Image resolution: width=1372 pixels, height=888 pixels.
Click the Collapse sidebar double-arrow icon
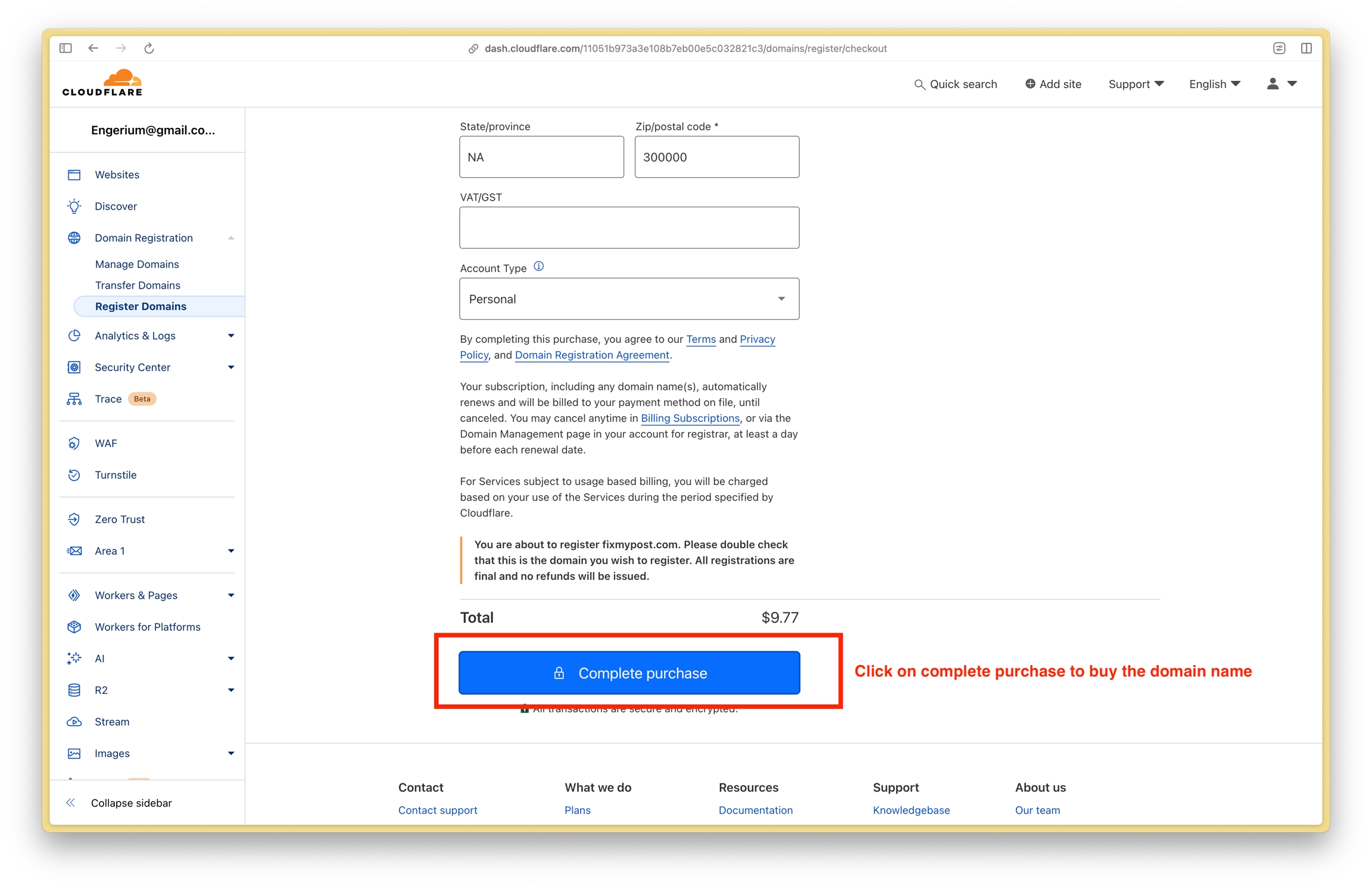(71, 802)
